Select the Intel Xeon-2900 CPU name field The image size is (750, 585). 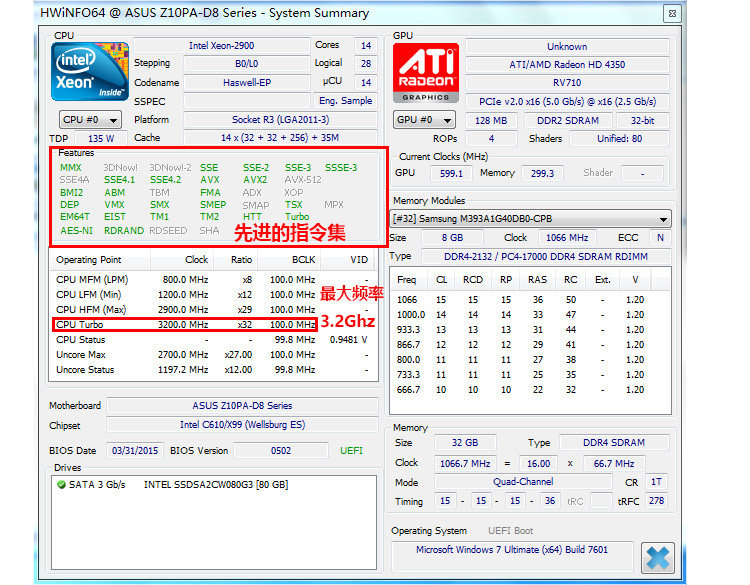pos(221,45)
